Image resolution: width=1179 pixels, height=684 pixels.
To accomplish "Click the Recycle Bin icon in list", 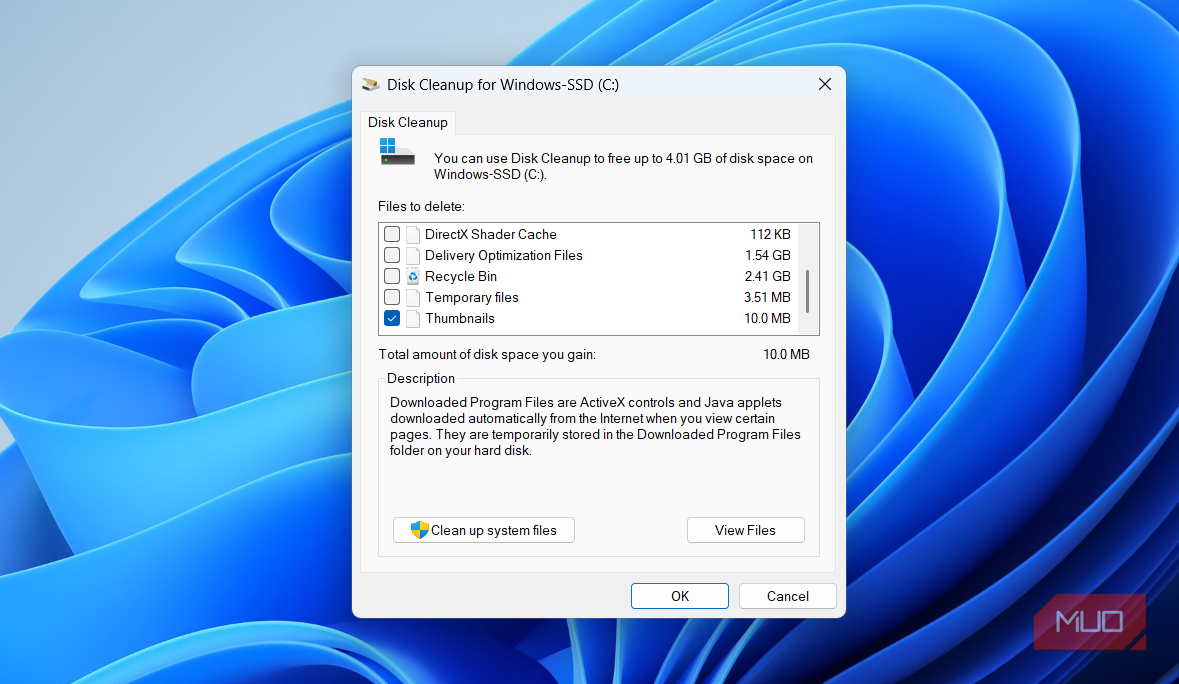I will (x=413, y=277).
